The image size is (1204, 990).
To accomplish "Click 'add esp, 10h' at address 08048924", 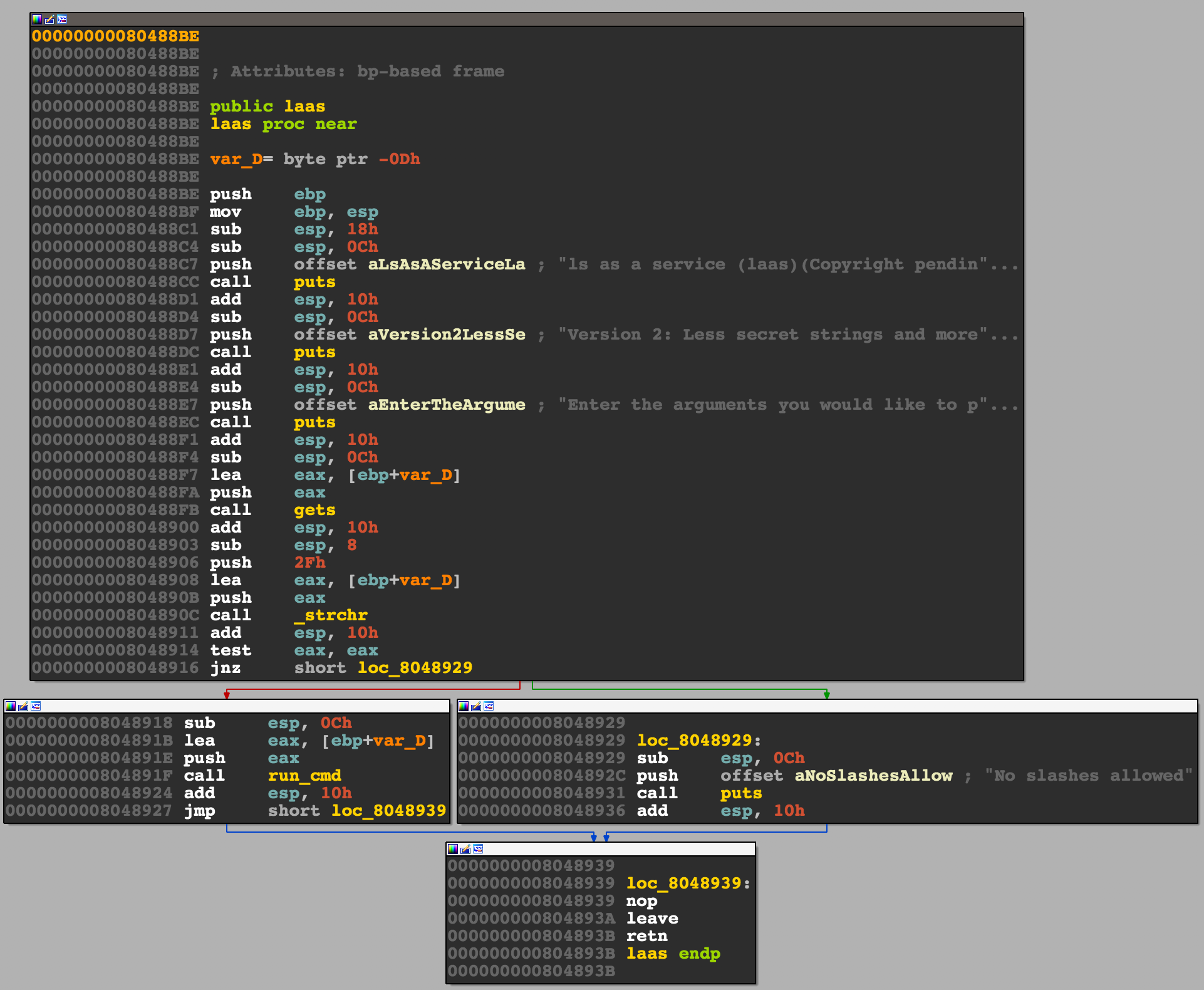I will point(267,793).
